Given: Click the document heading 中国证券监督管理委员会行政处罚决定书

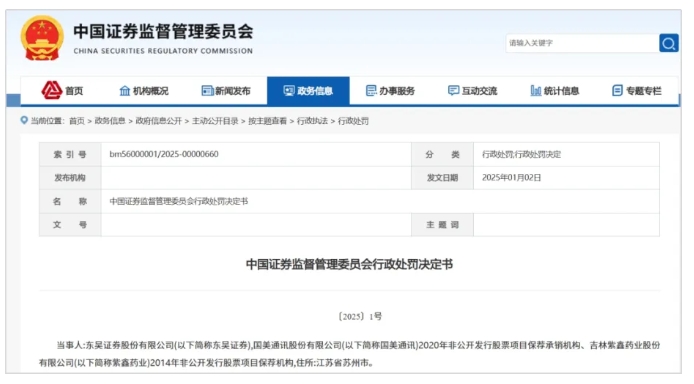Looking at the screenshot, I should click(x=349, y=264).
